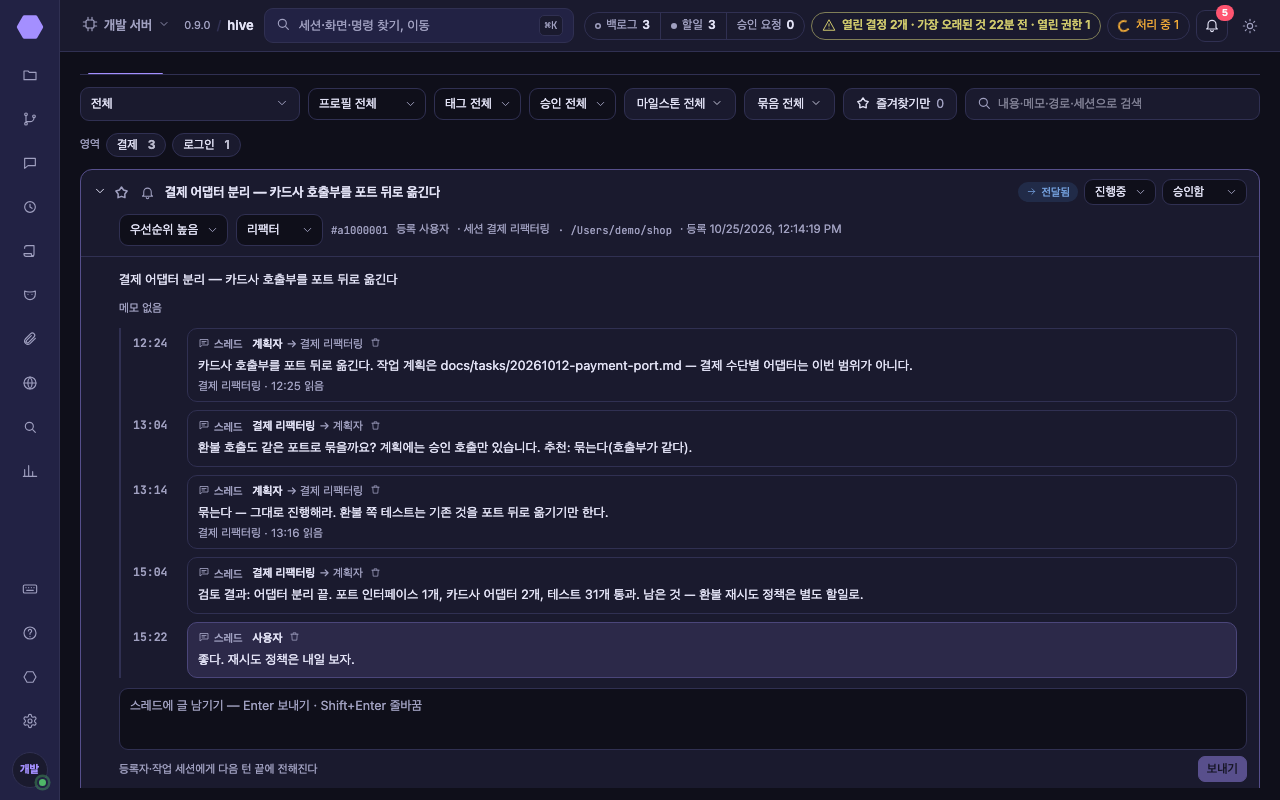Toggle the 결제 3 area filter chip
The image size is (1280, 800).
136,145
